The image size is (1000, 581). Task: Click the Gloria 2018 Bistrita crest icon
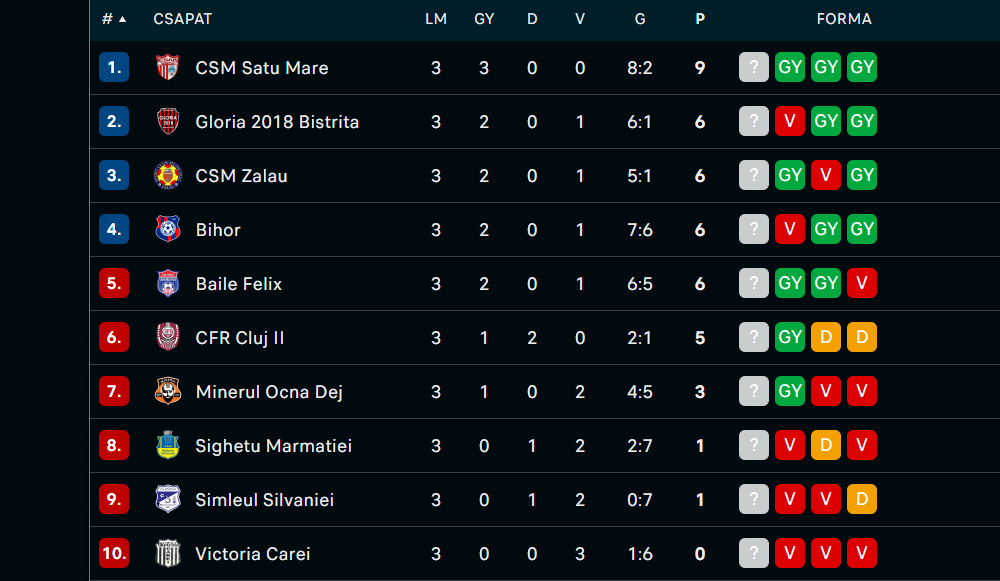pos(168,121)
